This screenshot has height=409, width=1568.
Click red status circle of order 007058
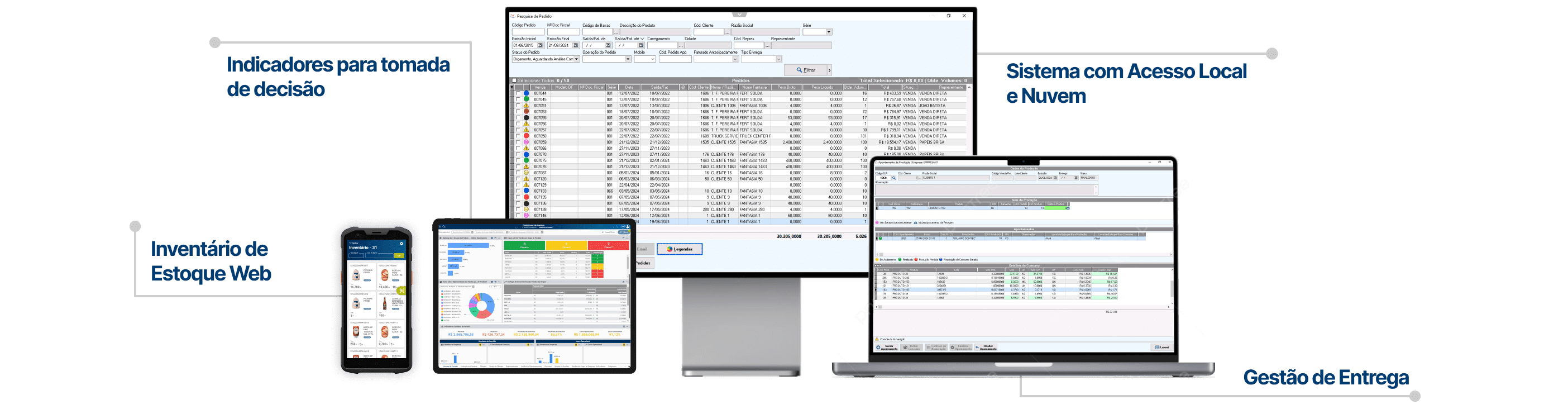[527, 136]
